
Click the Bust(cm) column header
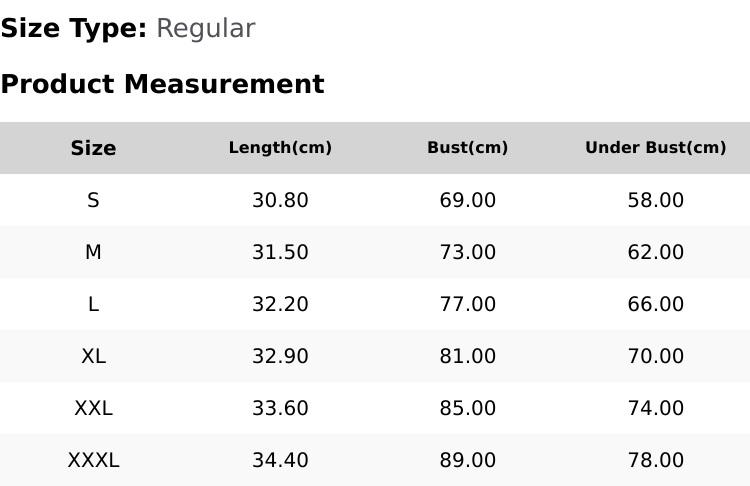(468, 148)
